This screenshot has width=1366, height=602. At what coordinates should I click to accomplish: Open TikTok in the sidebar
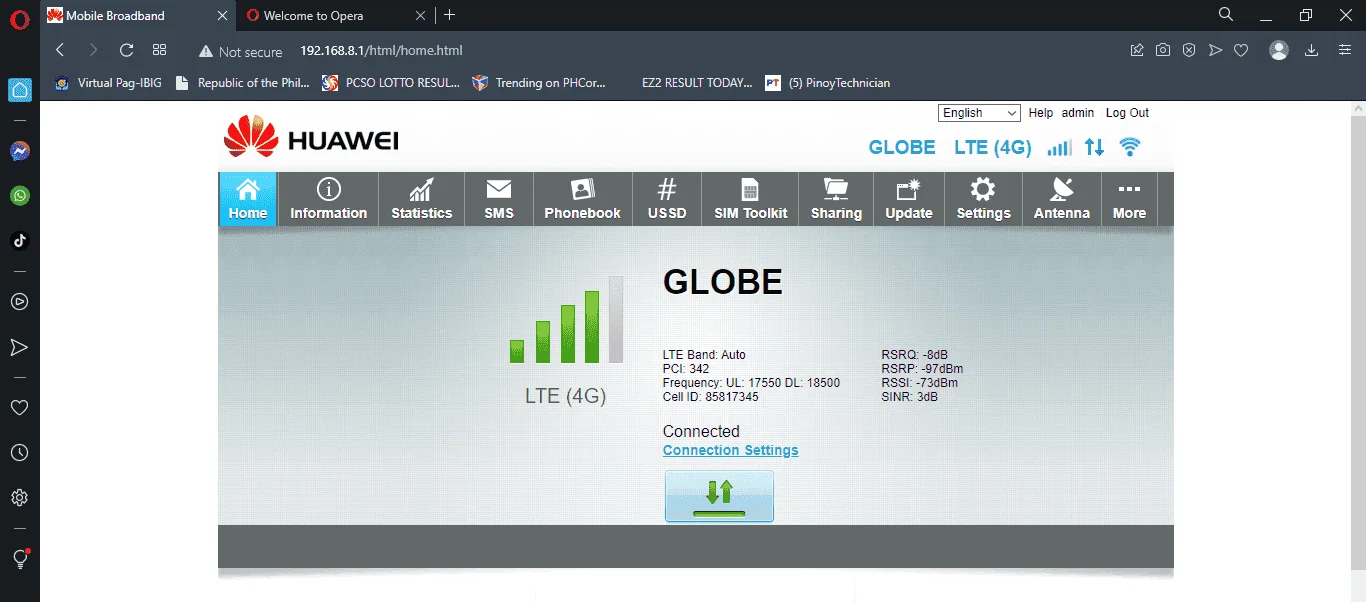[x=20, y=240]
